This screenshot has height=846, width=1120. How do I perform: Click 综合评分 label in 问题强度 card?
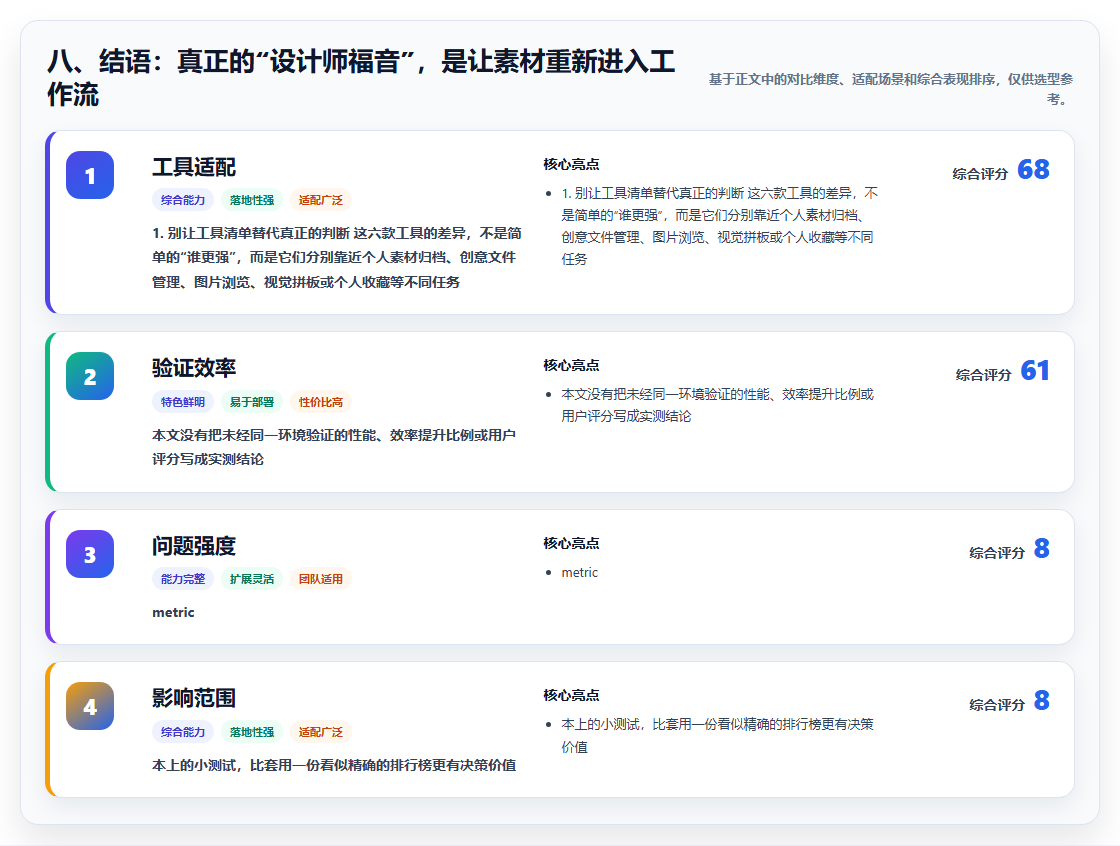[x=997, y=552]
